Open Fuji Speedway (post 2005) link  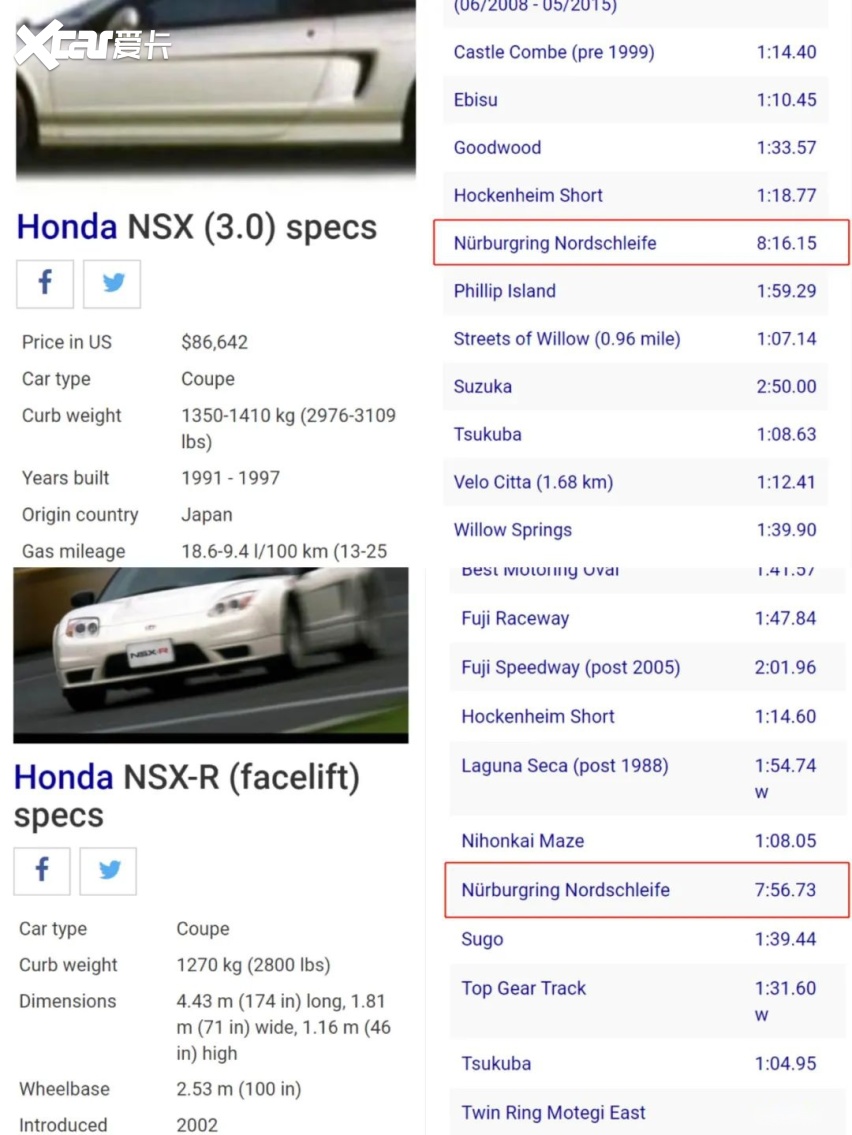coord(570,668)
